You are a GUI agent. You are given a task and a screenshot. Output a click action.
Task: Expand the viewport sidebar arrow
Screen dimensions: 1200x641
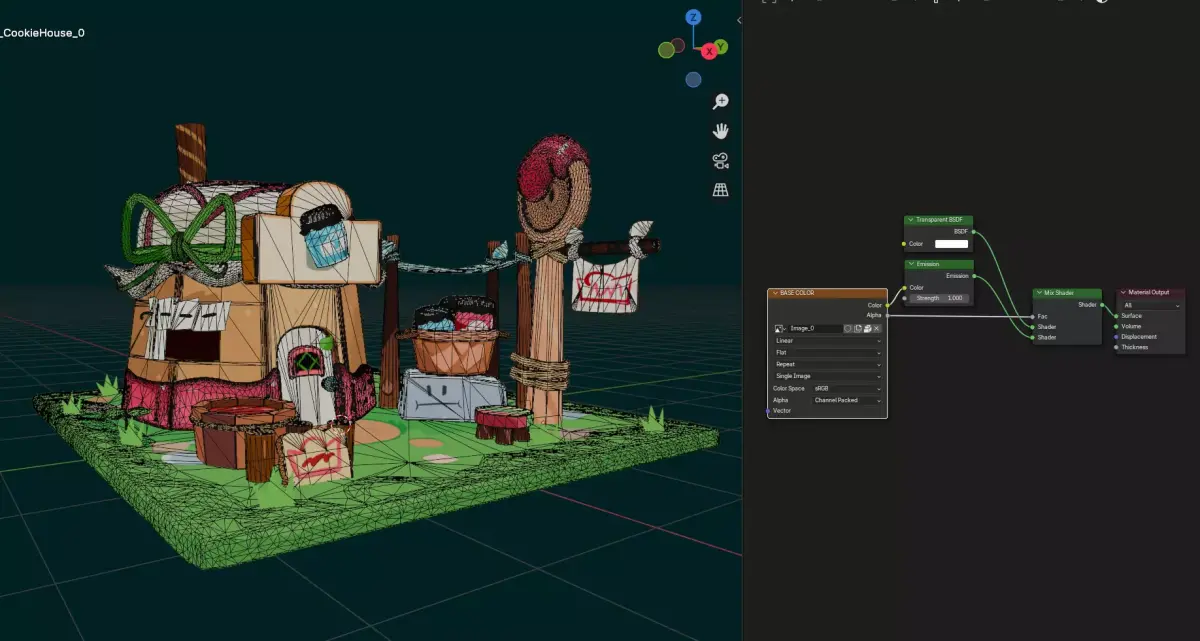click(x=739, y=19)
